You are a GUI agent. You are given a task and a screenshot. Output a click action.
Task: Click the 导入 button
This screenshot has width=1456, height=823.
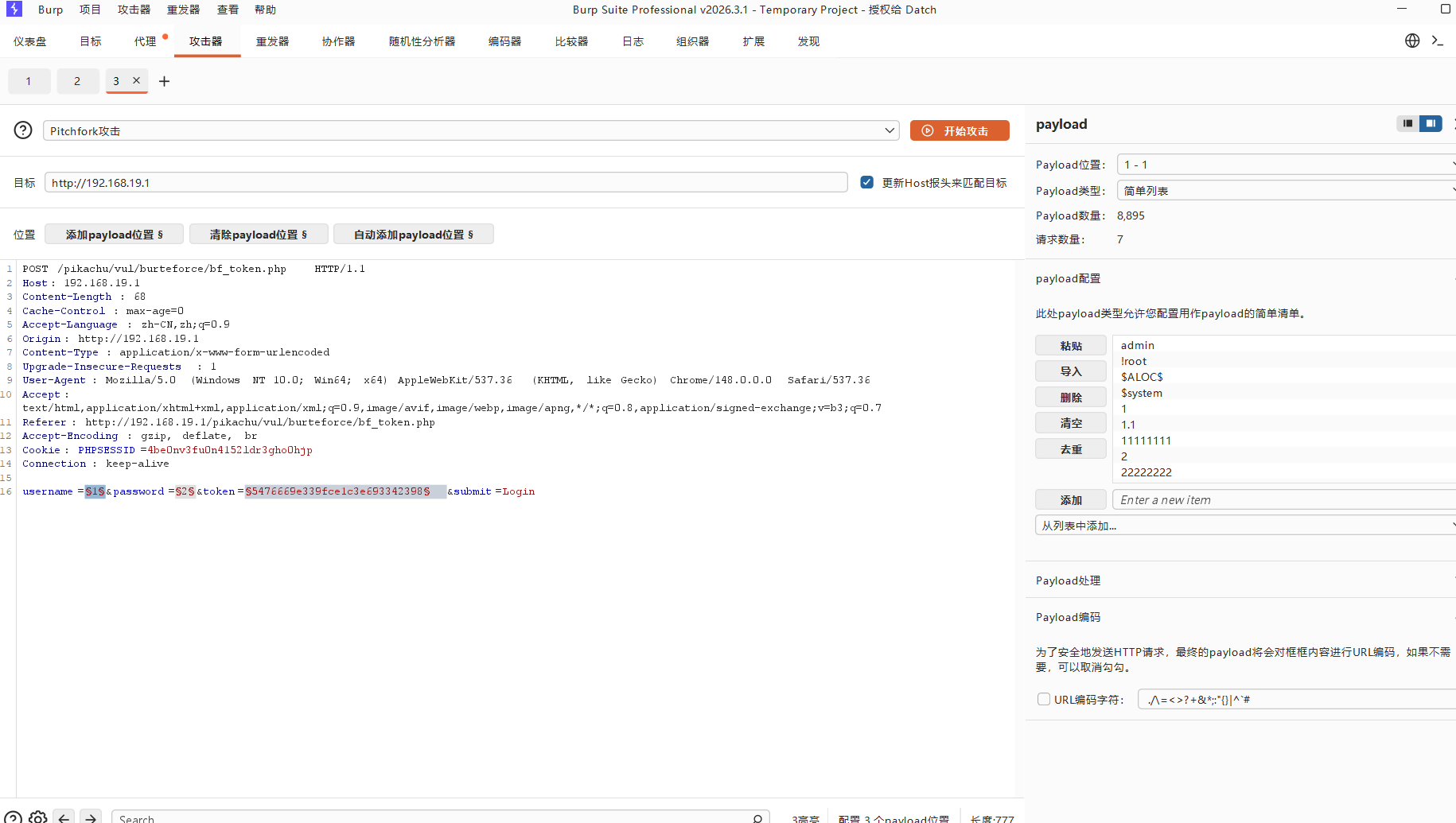tap(1071, 371)
